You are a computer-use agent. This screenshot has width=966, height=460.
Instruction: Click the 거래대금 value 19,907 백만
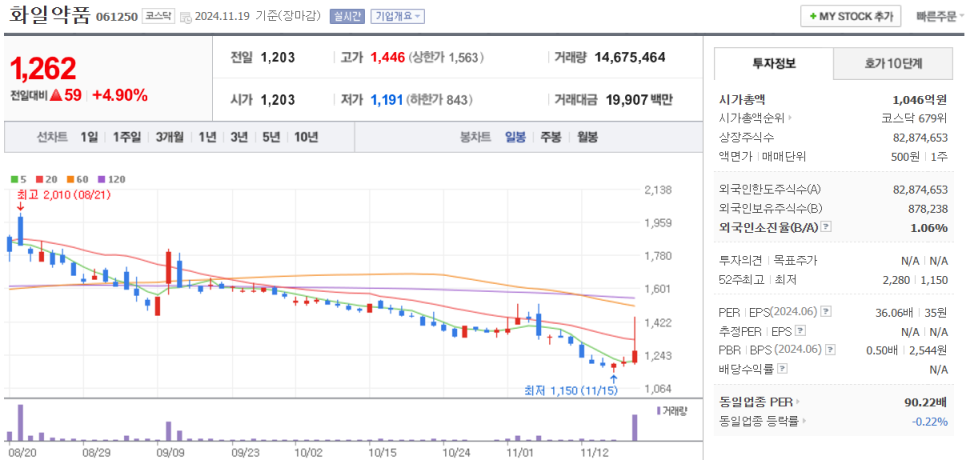tap(638, 100)
